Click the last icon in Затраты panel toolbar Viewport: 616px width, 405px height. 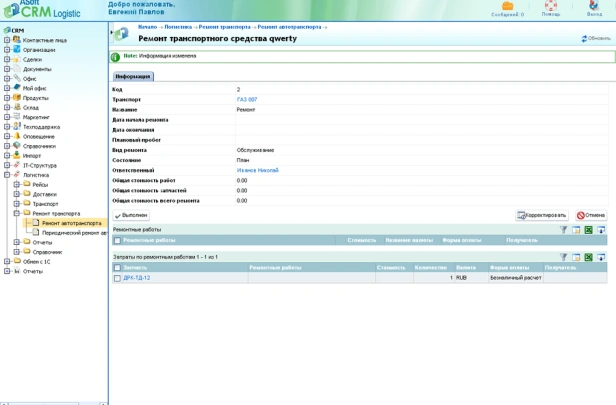click(602, 257)
